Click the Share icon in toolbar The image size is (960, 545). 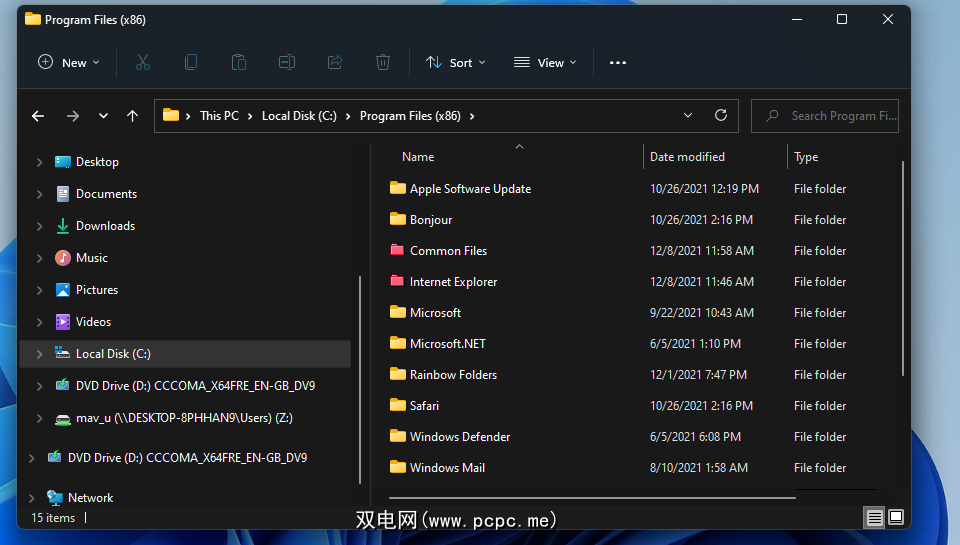[x=335, y=62]
